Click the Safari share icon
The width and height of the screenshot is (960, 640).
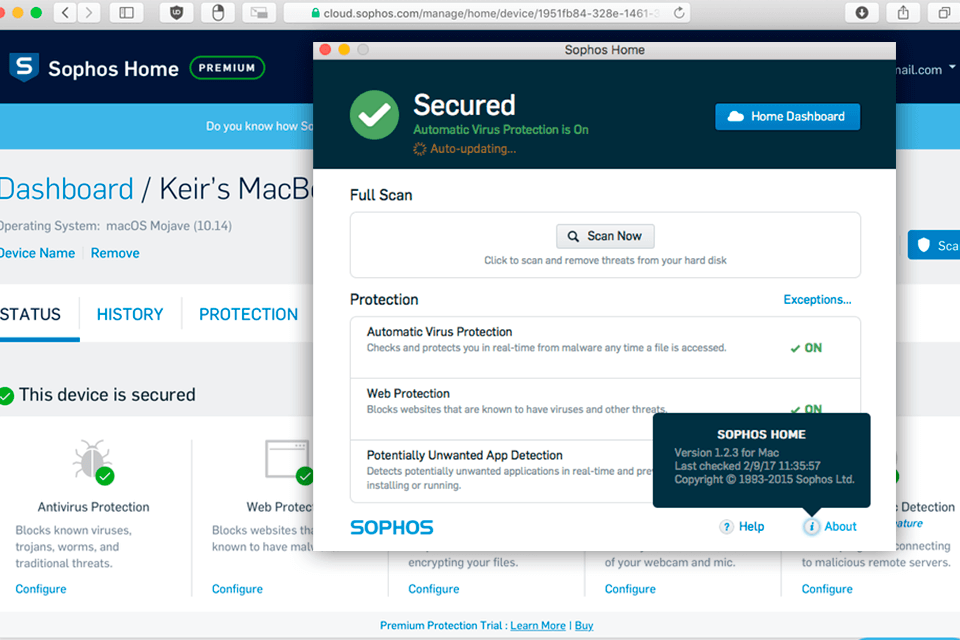click(903, 13)
